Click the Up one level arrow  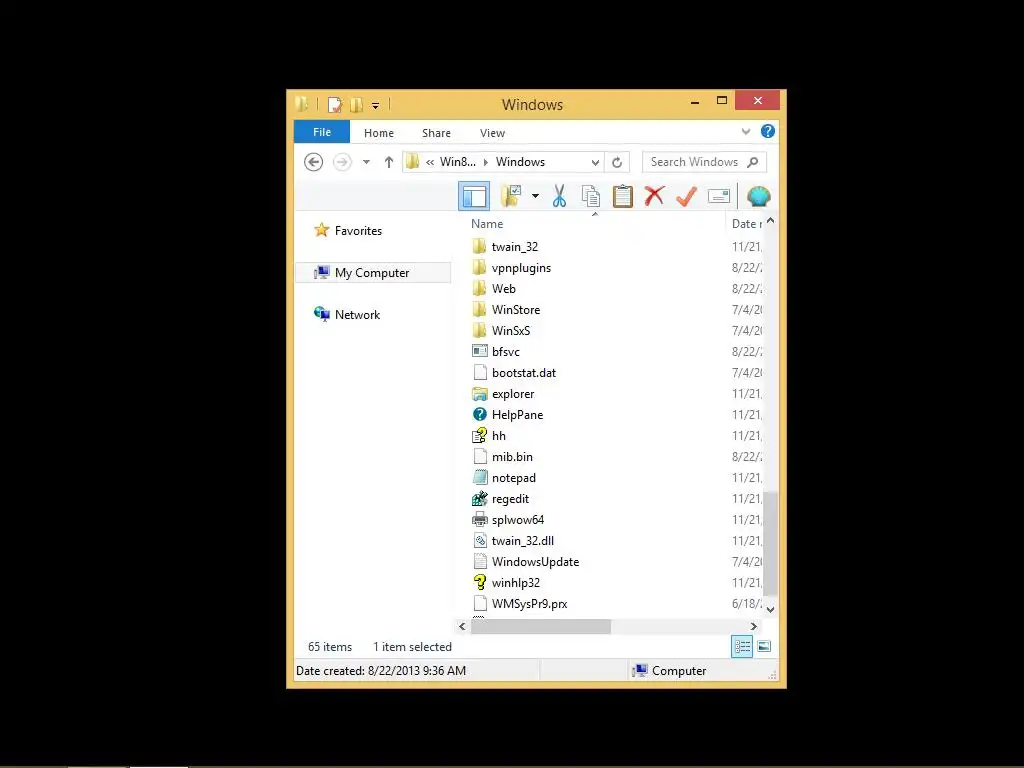click(x=389, y=162)
